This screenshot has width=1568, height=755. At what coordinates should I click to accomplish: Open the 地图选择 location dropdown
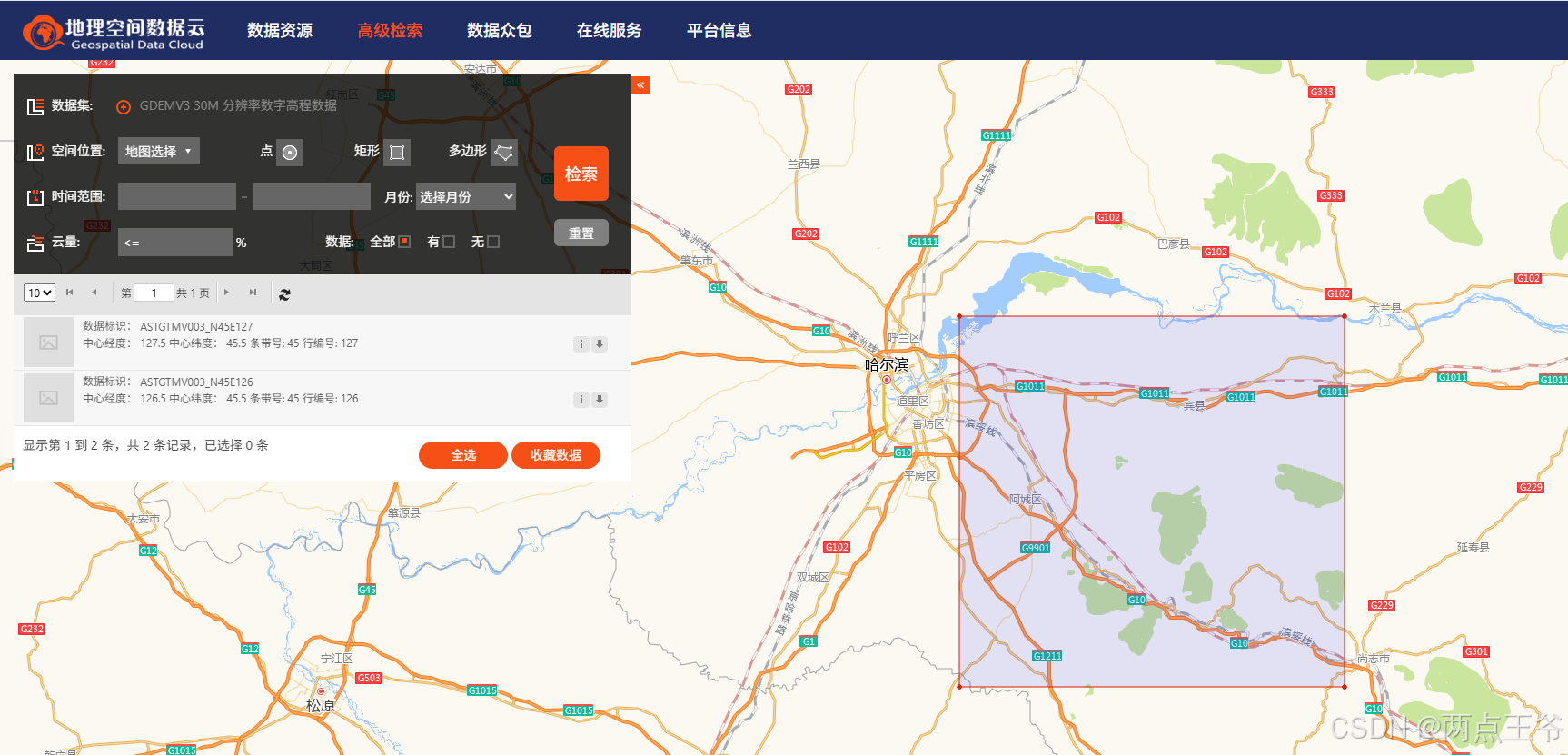coord(159,151)
